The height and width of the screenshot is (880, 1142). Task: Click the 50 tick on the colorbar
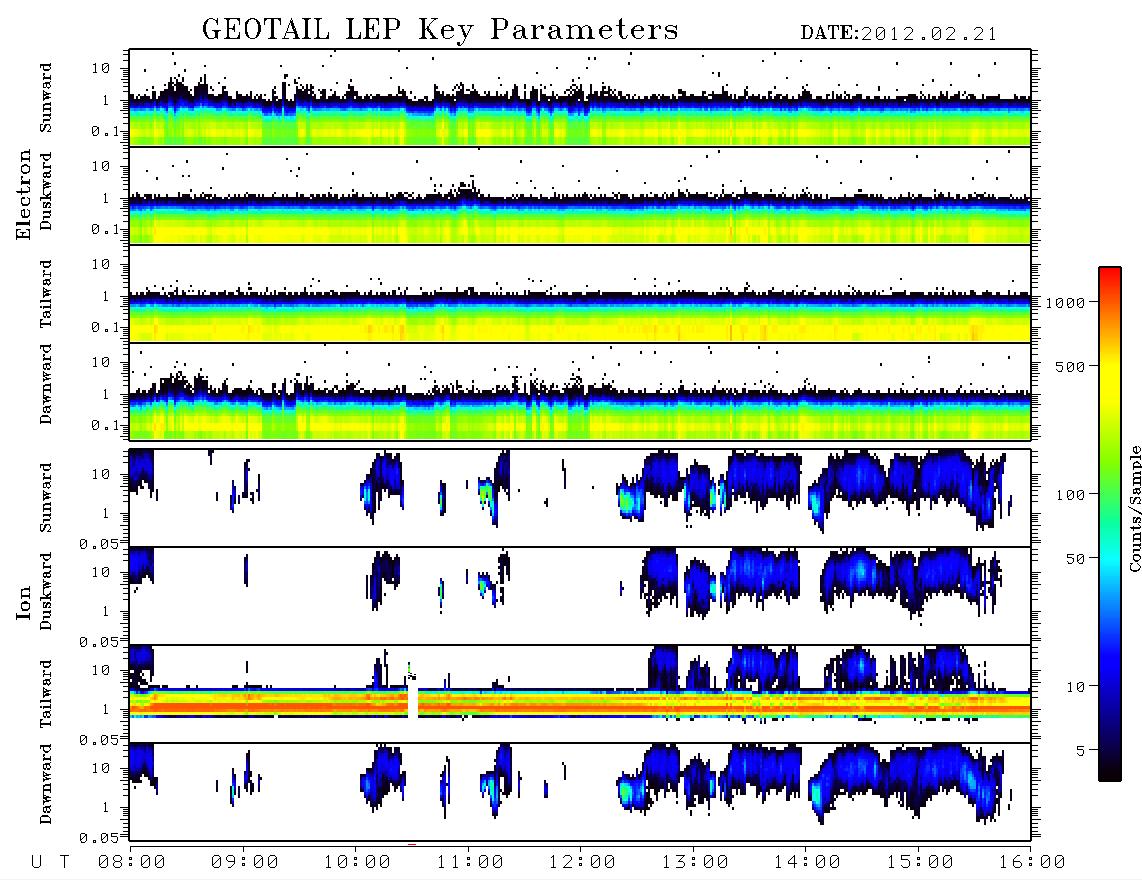point(1075,559)
